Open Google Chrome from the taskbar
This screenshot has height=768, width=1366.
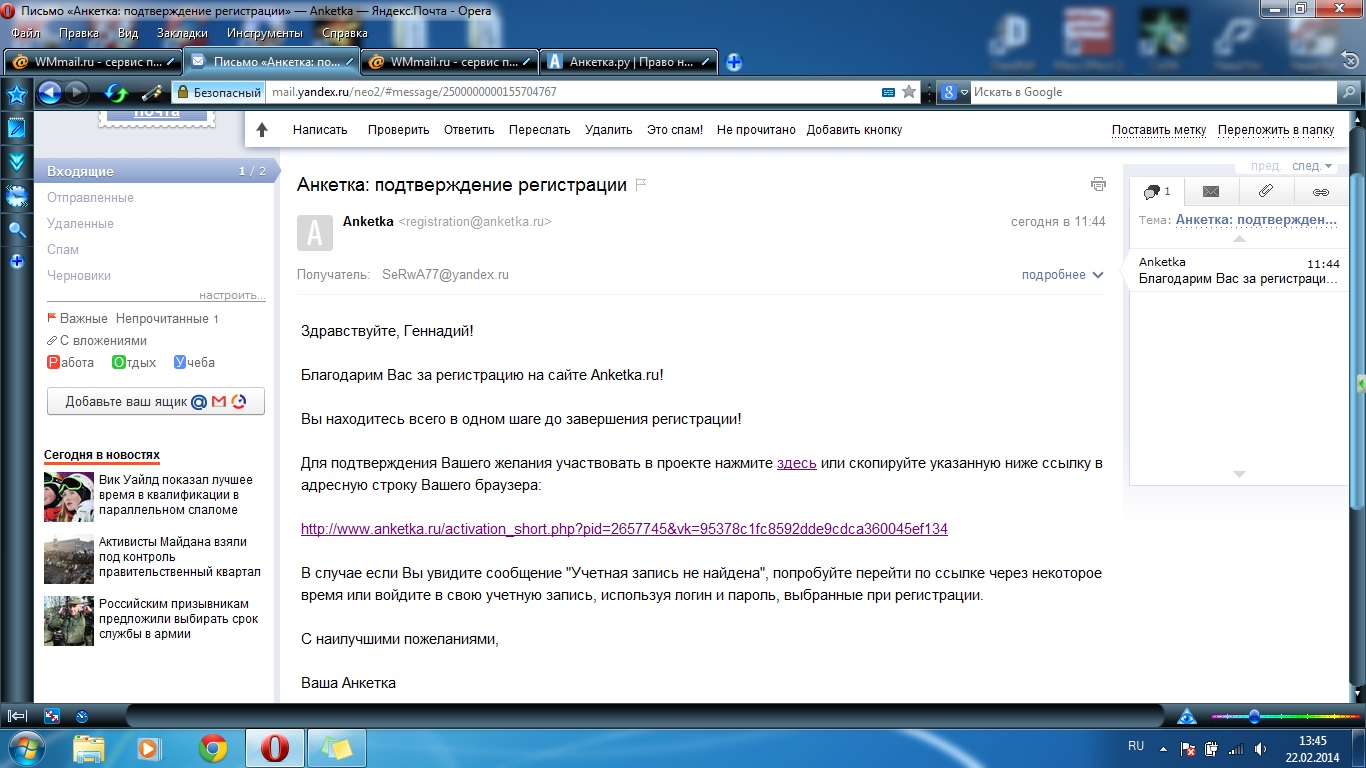[x=212, y=748]
